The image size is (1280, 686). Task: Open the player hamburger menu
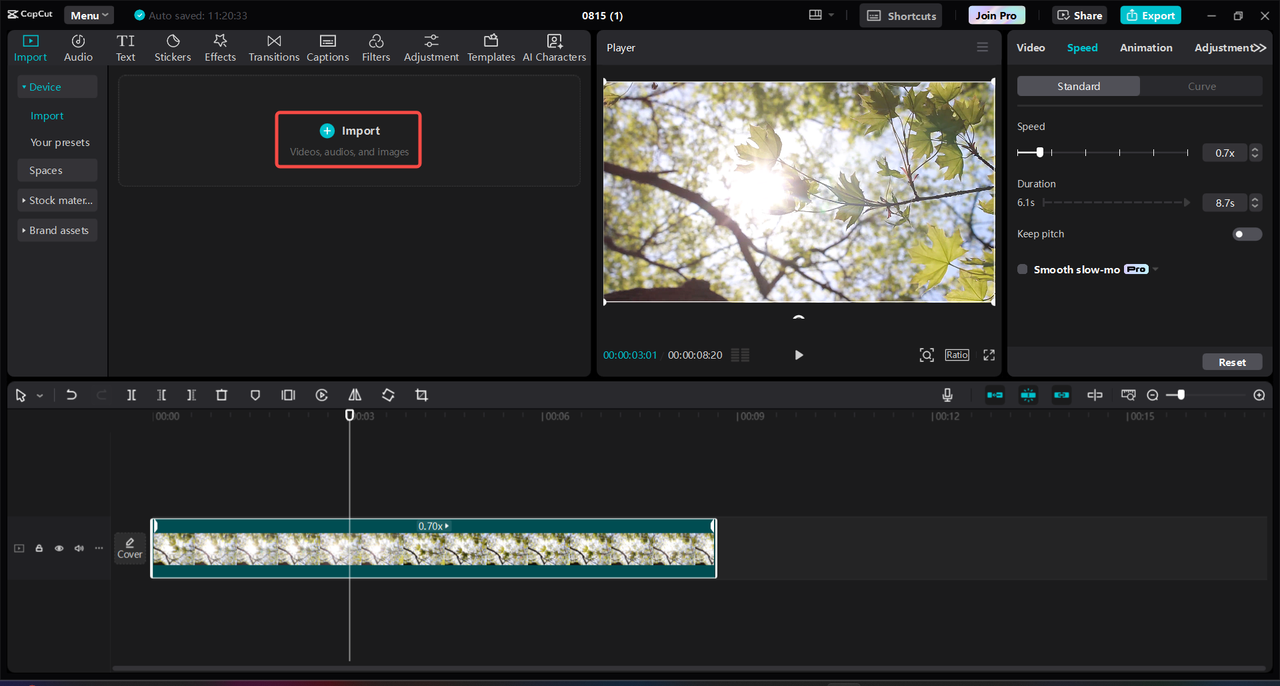[982, 47]
